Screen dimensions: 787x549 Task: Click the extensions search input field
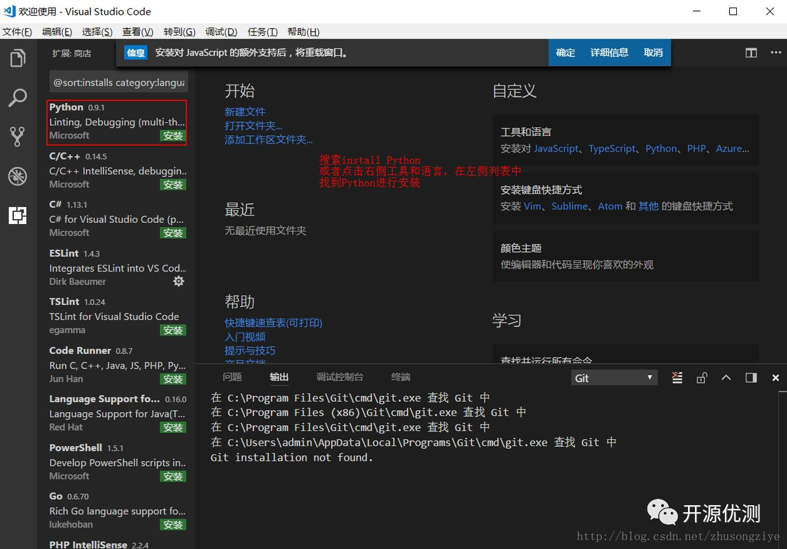118,83
